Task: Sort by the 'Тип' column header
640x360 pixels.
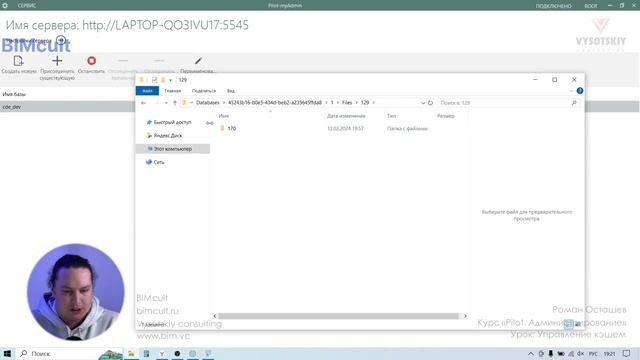Action: [x=391, y=116]
